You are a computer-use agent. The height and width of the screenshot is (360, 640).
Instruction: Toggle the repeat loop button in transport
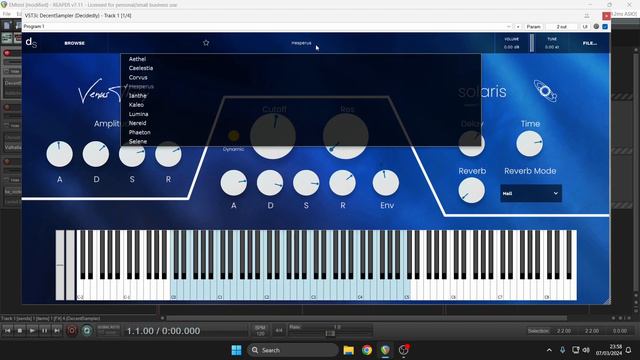[x=87, y=331]
